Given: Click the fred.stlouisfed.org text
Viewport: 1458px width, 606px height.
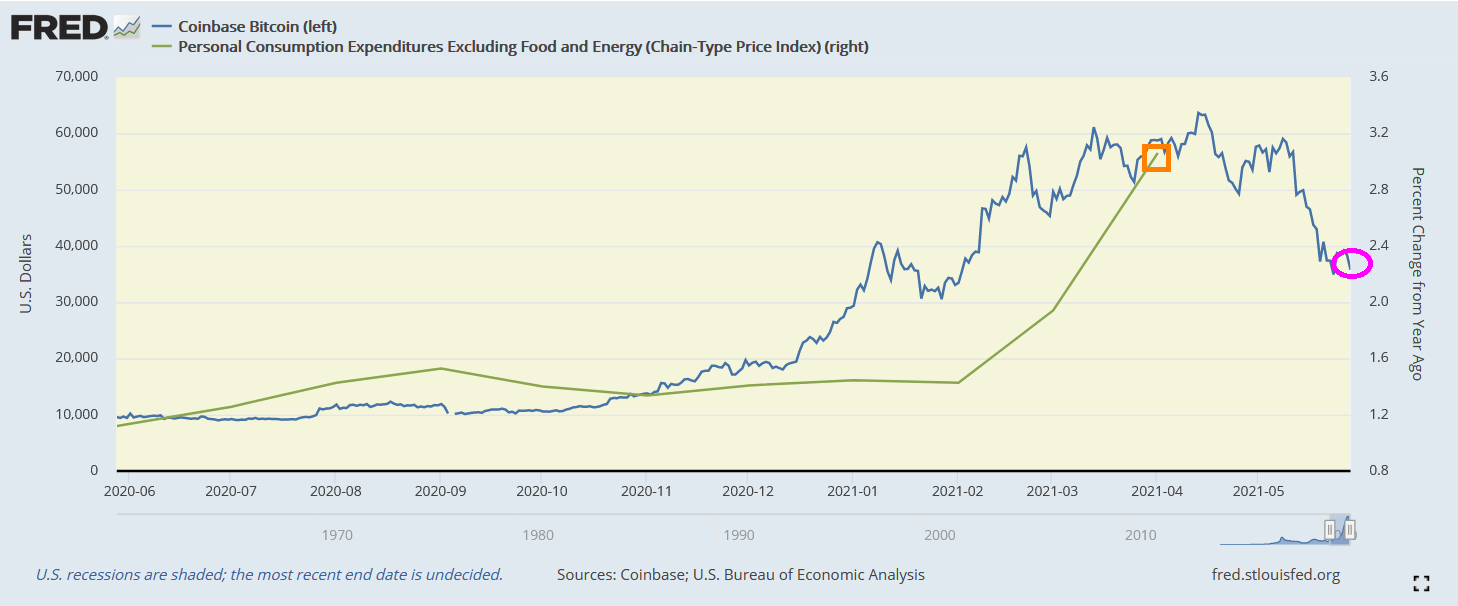Looking at the screenshot, I should [x=1275, y=575].
